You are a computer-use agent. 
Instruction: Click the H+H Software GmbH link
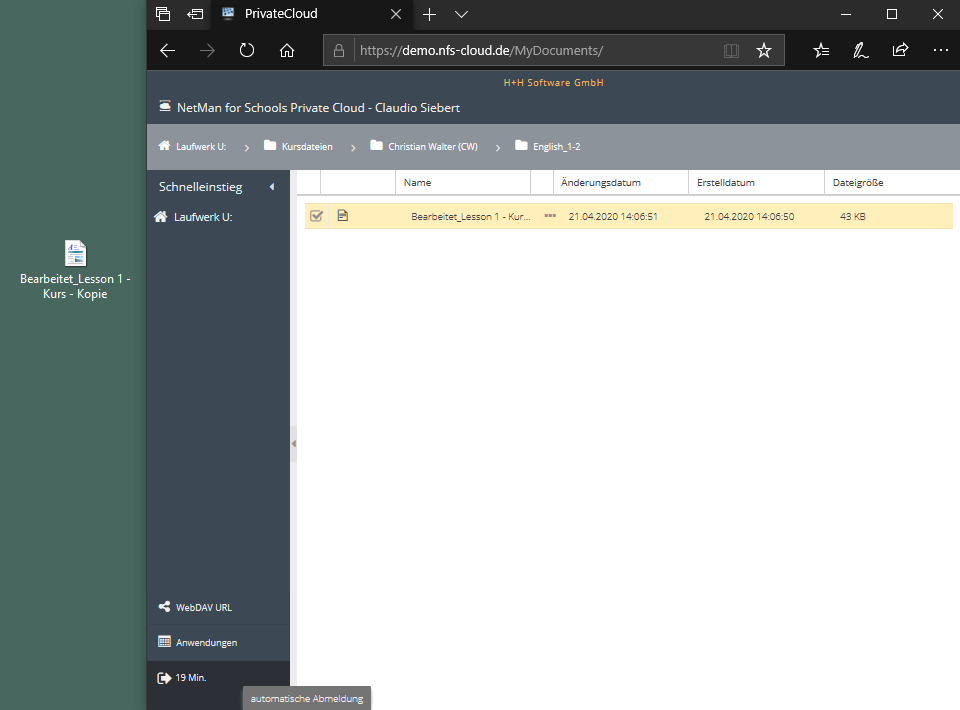point(553,82)
